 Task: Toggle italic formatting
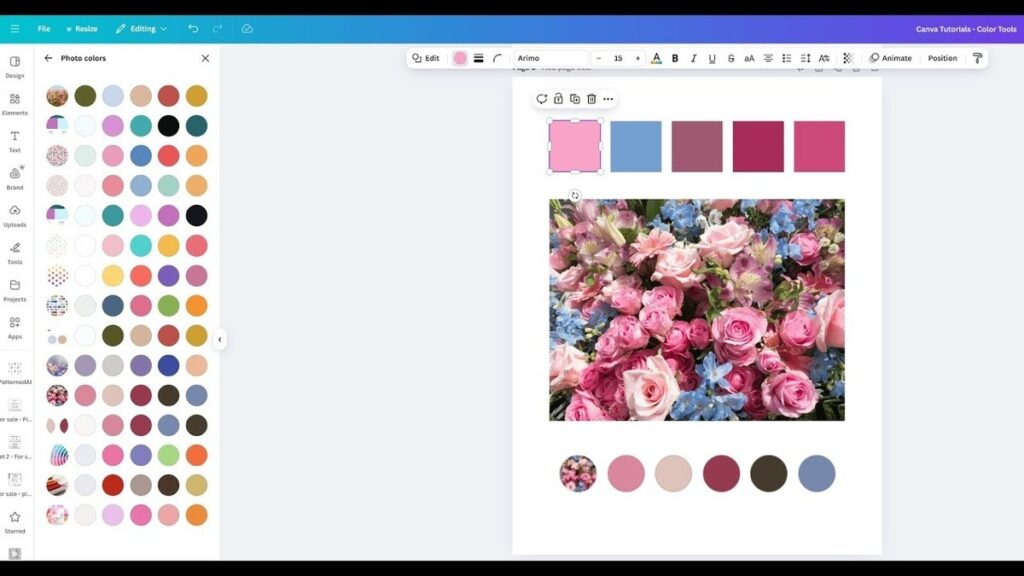click(693, 58)
